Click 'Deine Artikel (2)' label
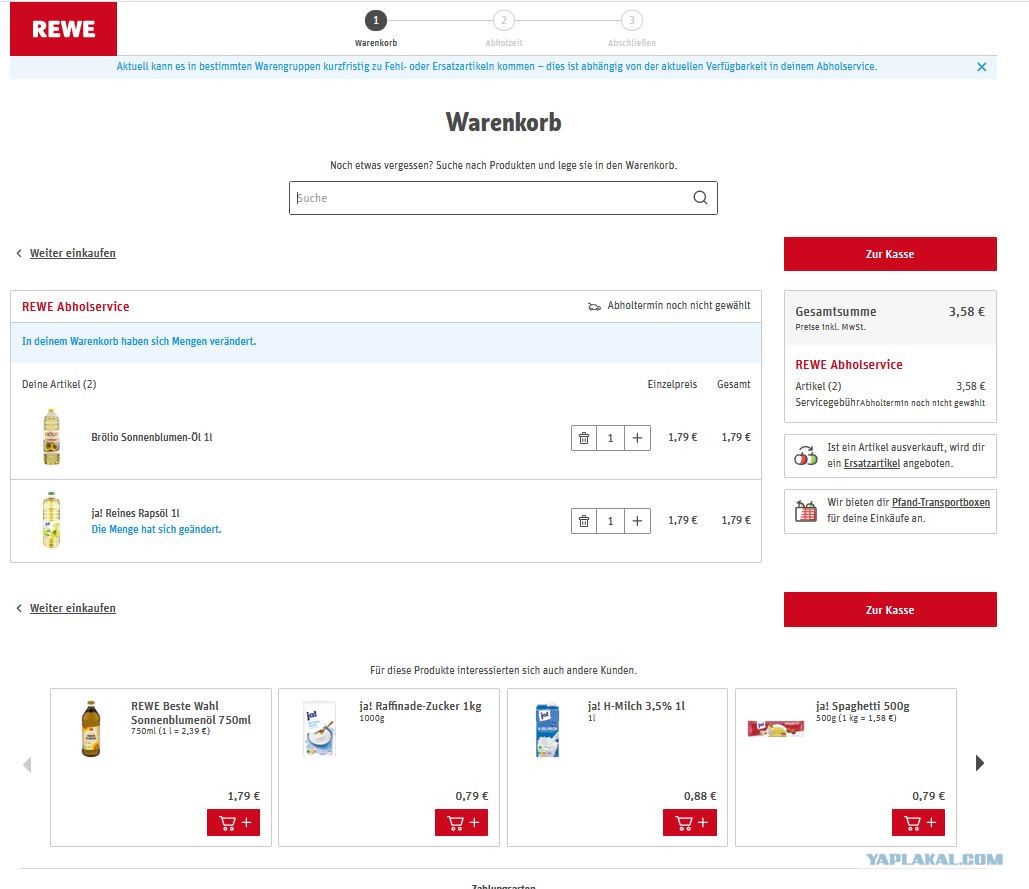 (x=59, y=384)
